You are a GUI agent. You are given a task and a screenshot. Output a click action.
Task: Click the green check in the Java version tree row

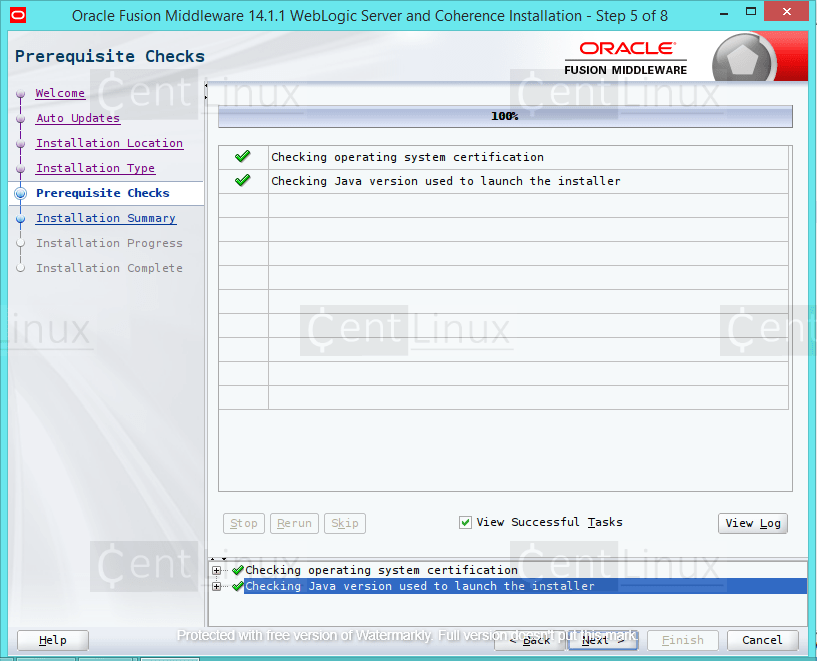point(238,586)
